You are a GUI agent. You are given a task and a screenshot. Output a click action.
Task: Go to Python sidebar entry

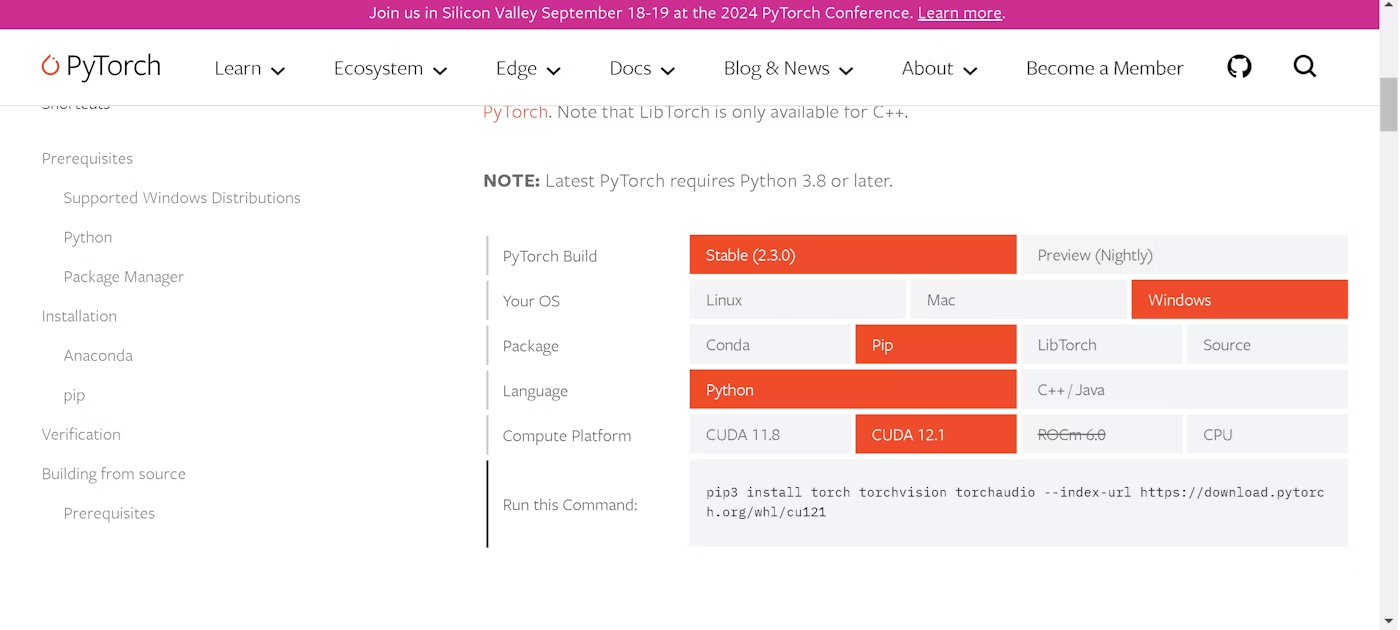[x=88, y=237]
